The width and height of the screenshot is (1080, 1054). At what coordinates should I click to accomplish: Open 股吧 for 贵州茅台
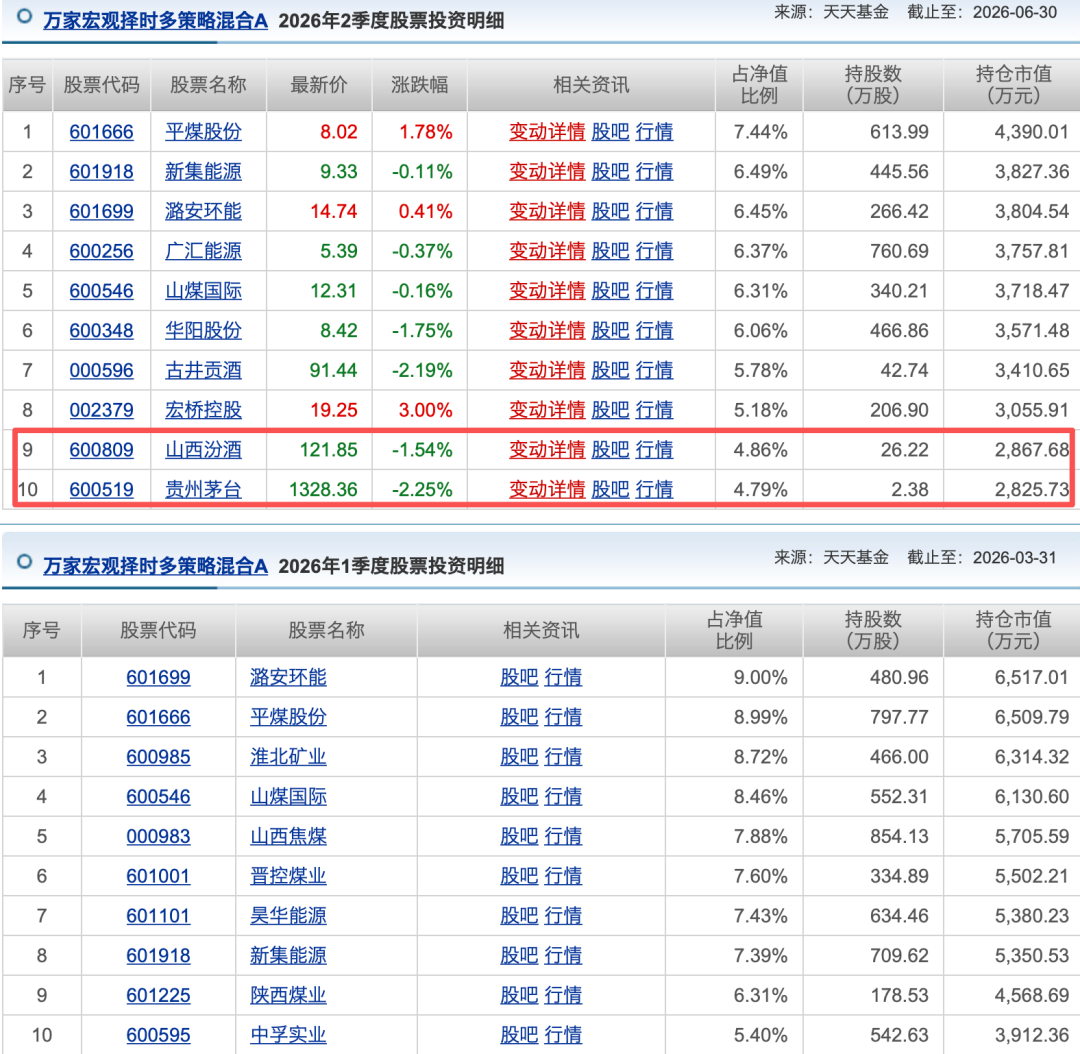[x=610, y=490]
